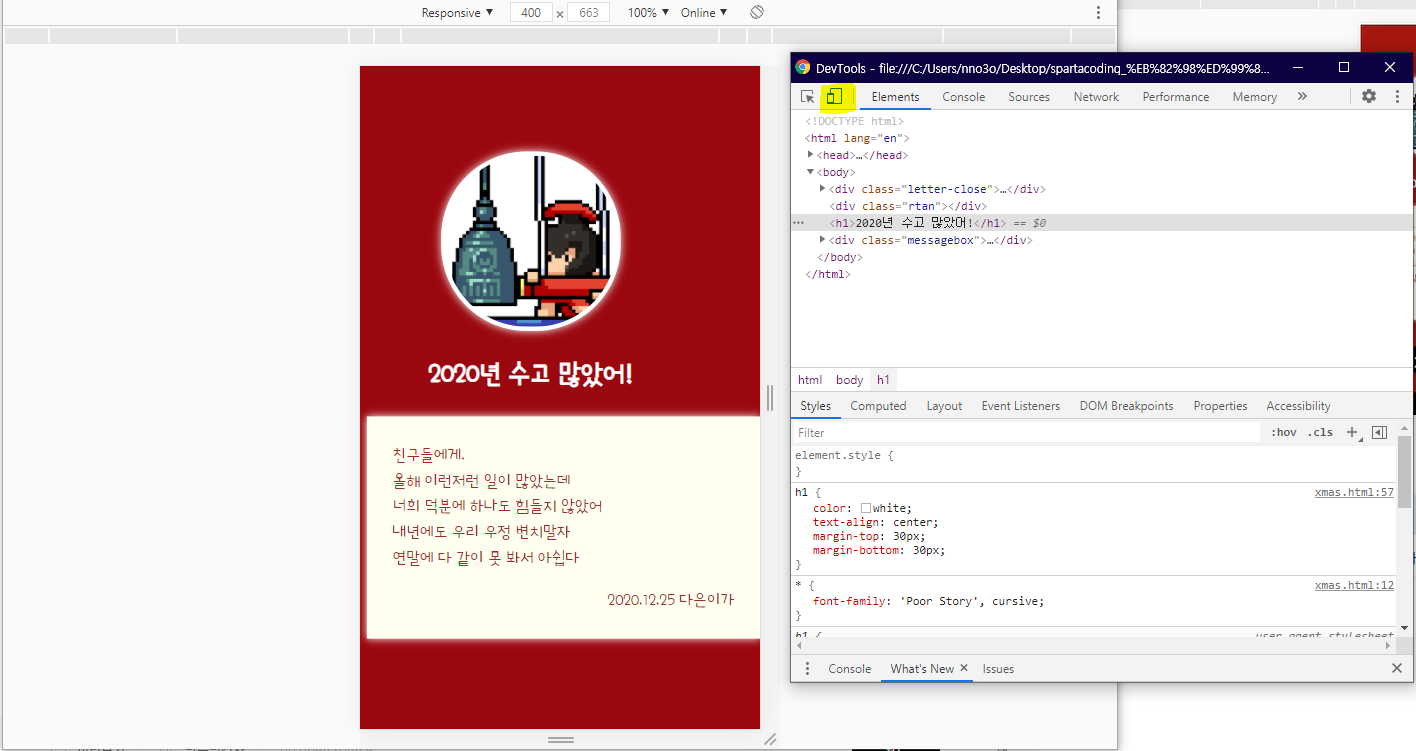Open the 100% zoom dropdown
The width and height of the screenshot is (1416, 751).
click(648, 12)
